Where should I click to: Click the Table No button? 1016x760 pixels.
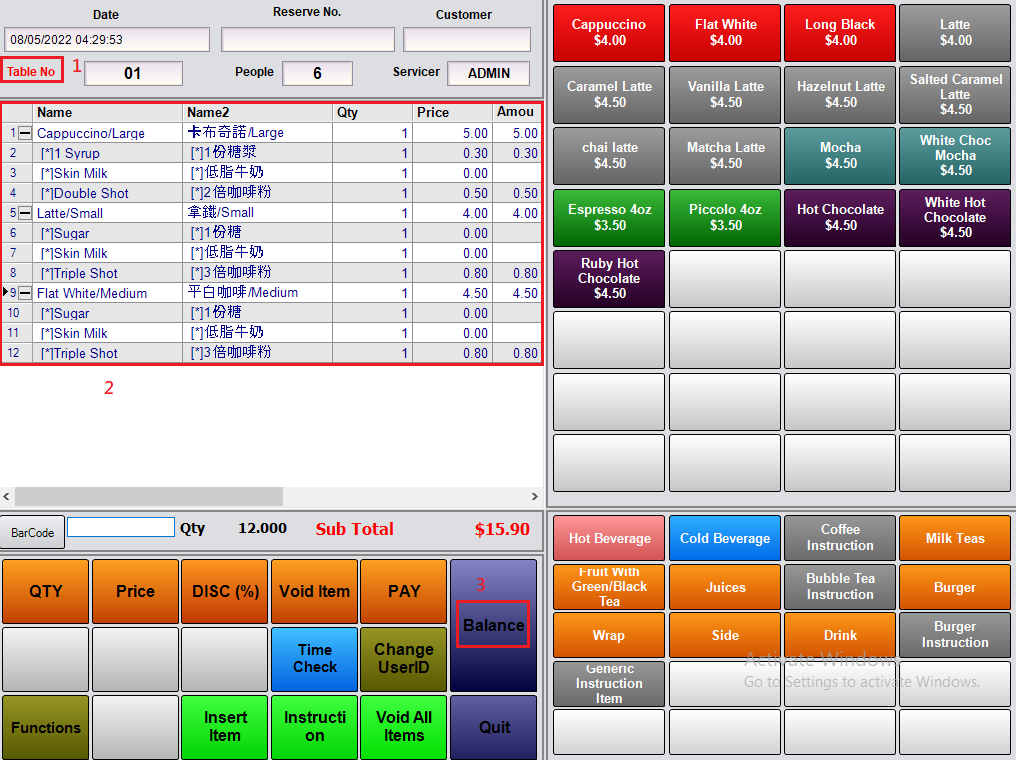coord(32,71)
